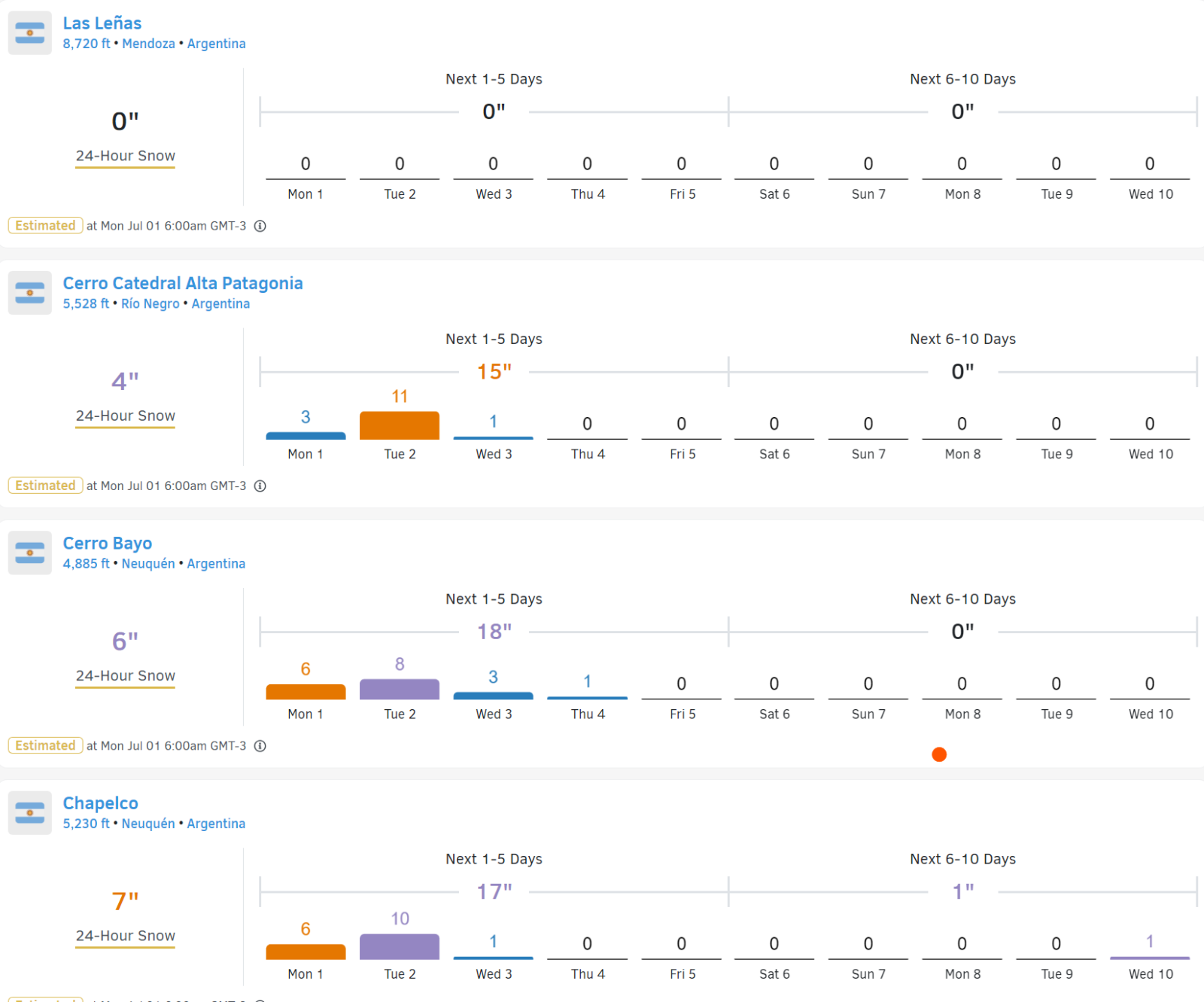This screenshot has height=1002, width=1204.
Task: Click the Las Leñas 24-Hour Snow label
Action: pos(125,156)
